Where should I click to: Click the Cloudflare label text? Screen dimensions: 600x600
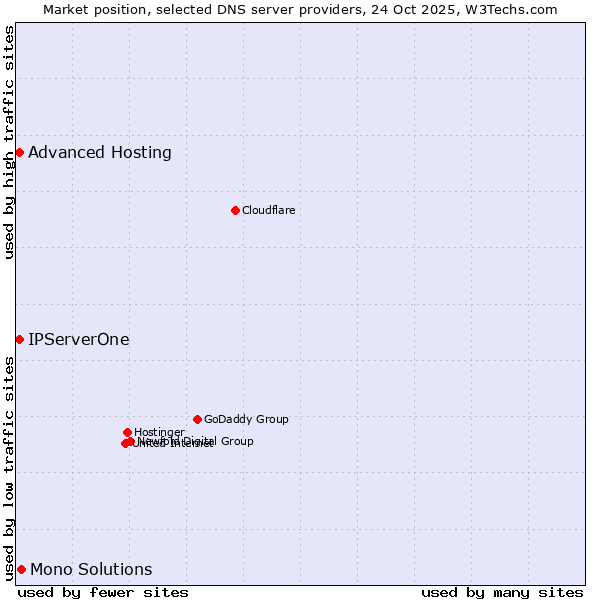point(268,210)
